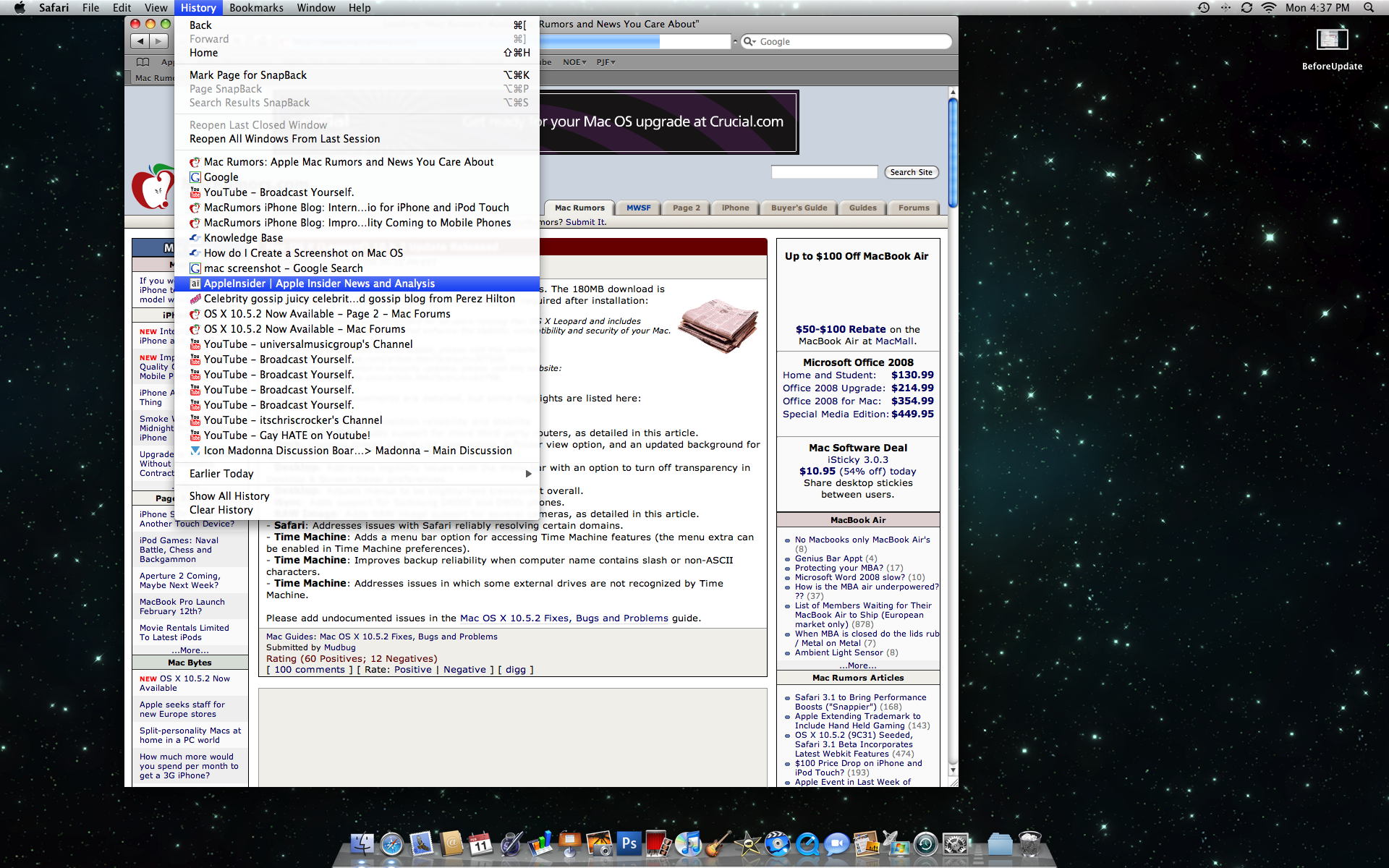Open the bookmarks book icon in Safari

[143, 62]
